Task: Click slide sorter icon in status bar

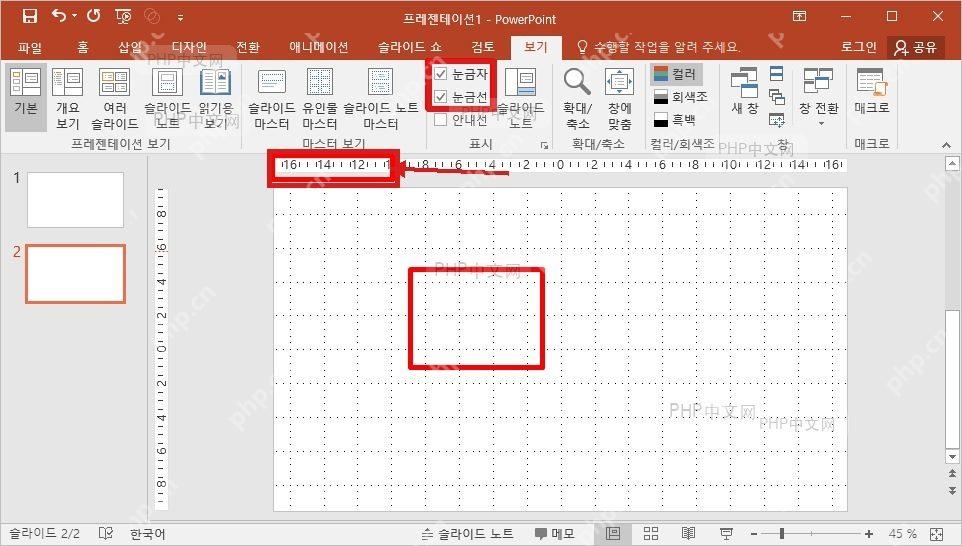Action: point(651,534)
